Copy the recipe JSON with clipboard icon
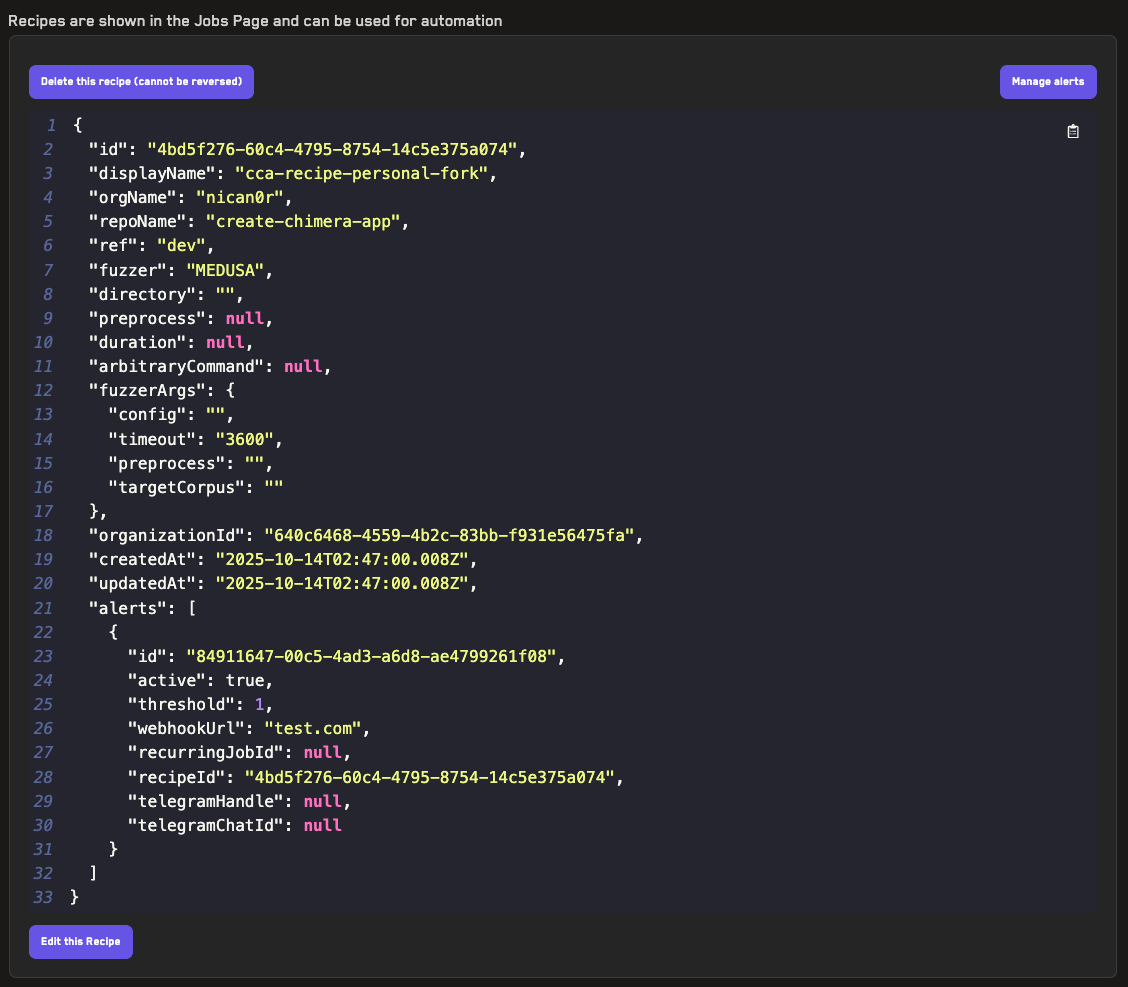The height and width of the screenshot is (987, 1128). (x=1073, y=132)
